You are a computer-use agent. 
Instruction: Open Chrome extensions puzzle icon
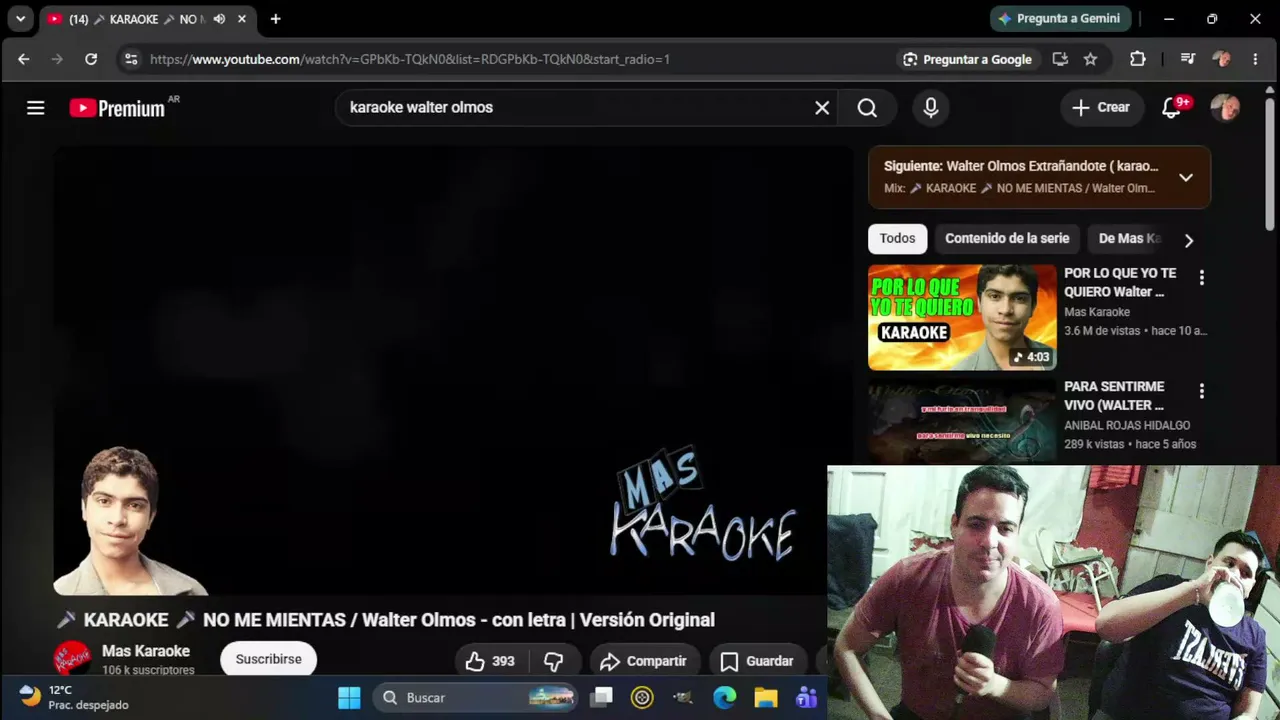pyautogui.click(x=1138, y=59)
